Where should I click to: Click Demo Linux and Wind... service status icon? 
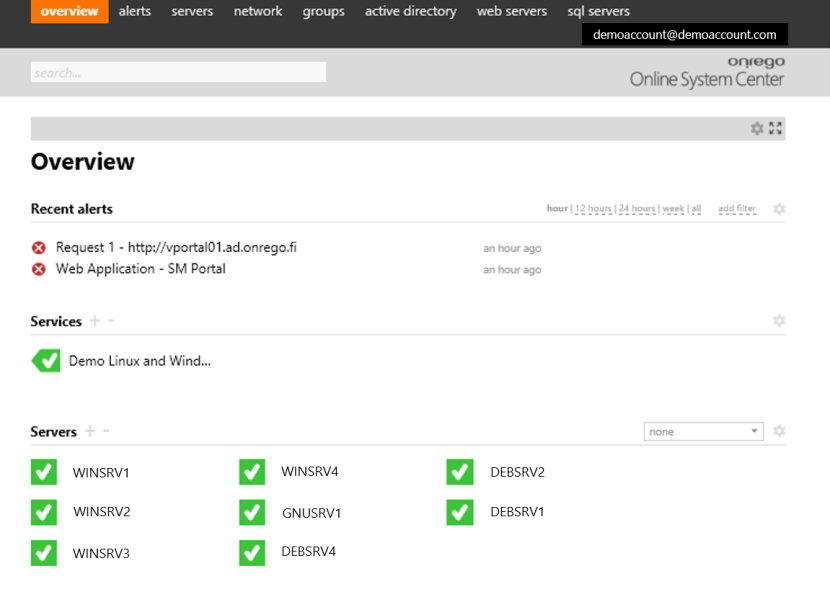(46, 360)
